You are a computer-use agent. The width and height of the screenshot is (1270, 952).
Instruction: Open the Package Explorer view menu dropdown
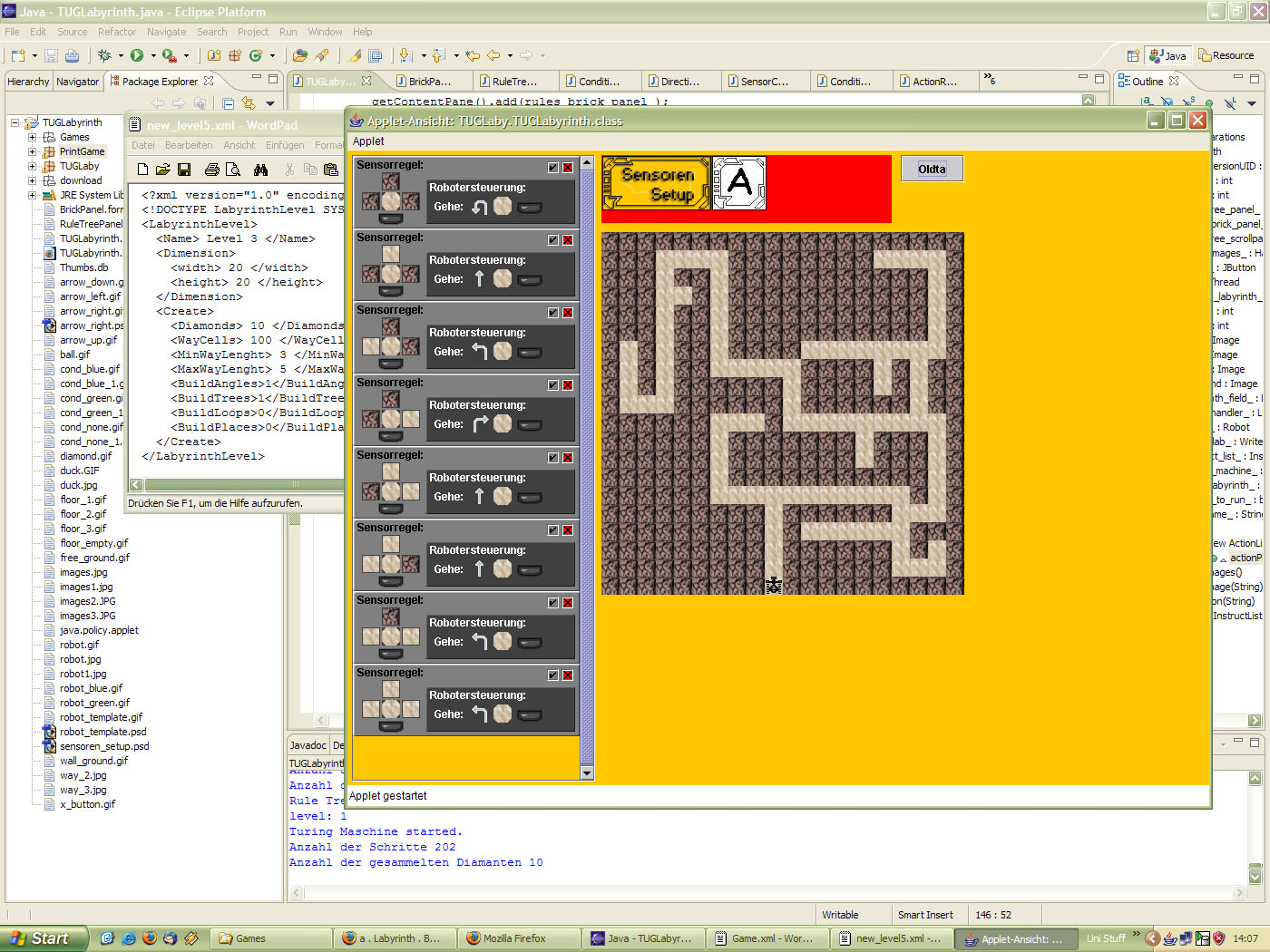(x=269, y=103)
